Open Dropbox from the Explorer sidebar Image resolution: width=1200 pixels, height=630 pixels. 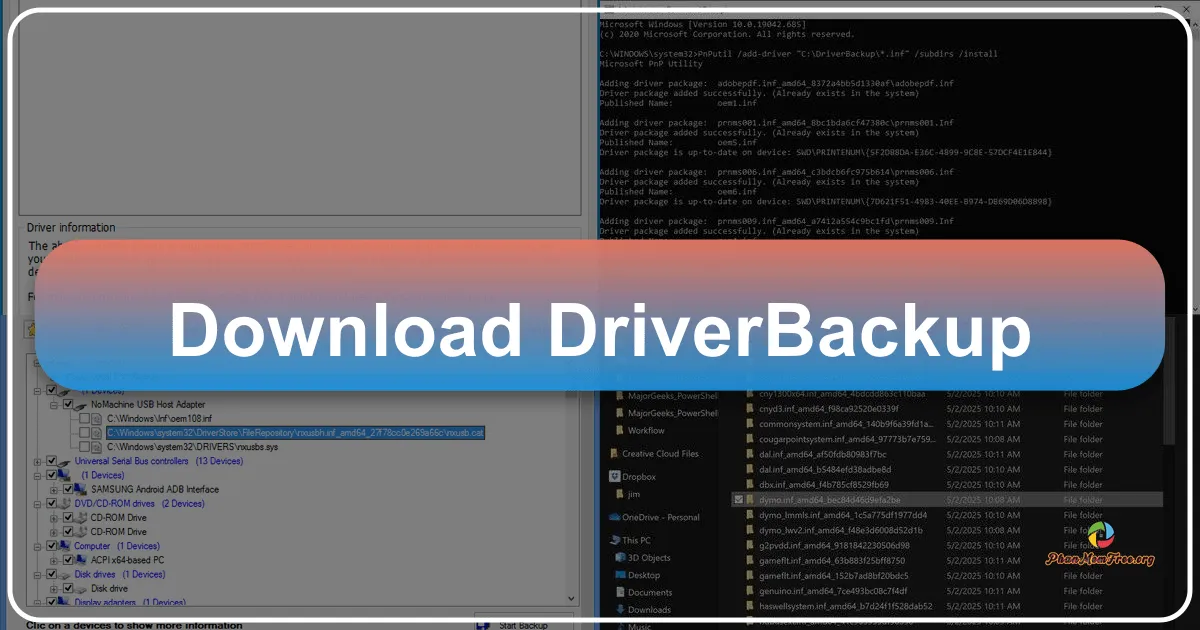coord(640,477)
